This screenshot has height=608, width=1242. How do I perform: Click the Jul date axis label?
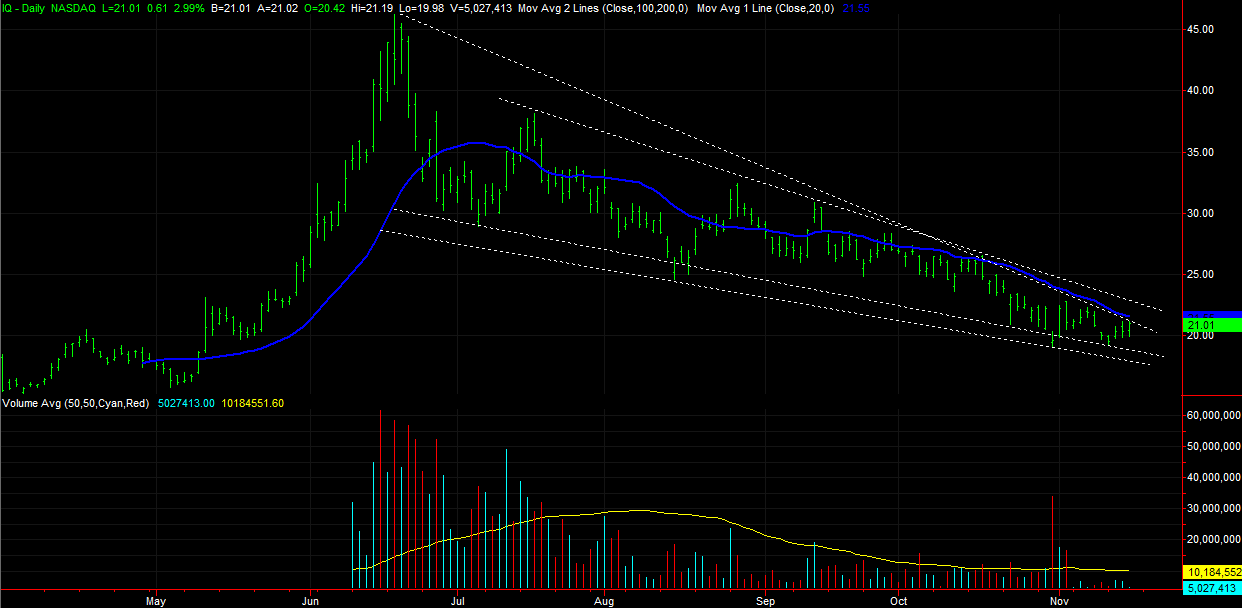click(x=458, y=601)
